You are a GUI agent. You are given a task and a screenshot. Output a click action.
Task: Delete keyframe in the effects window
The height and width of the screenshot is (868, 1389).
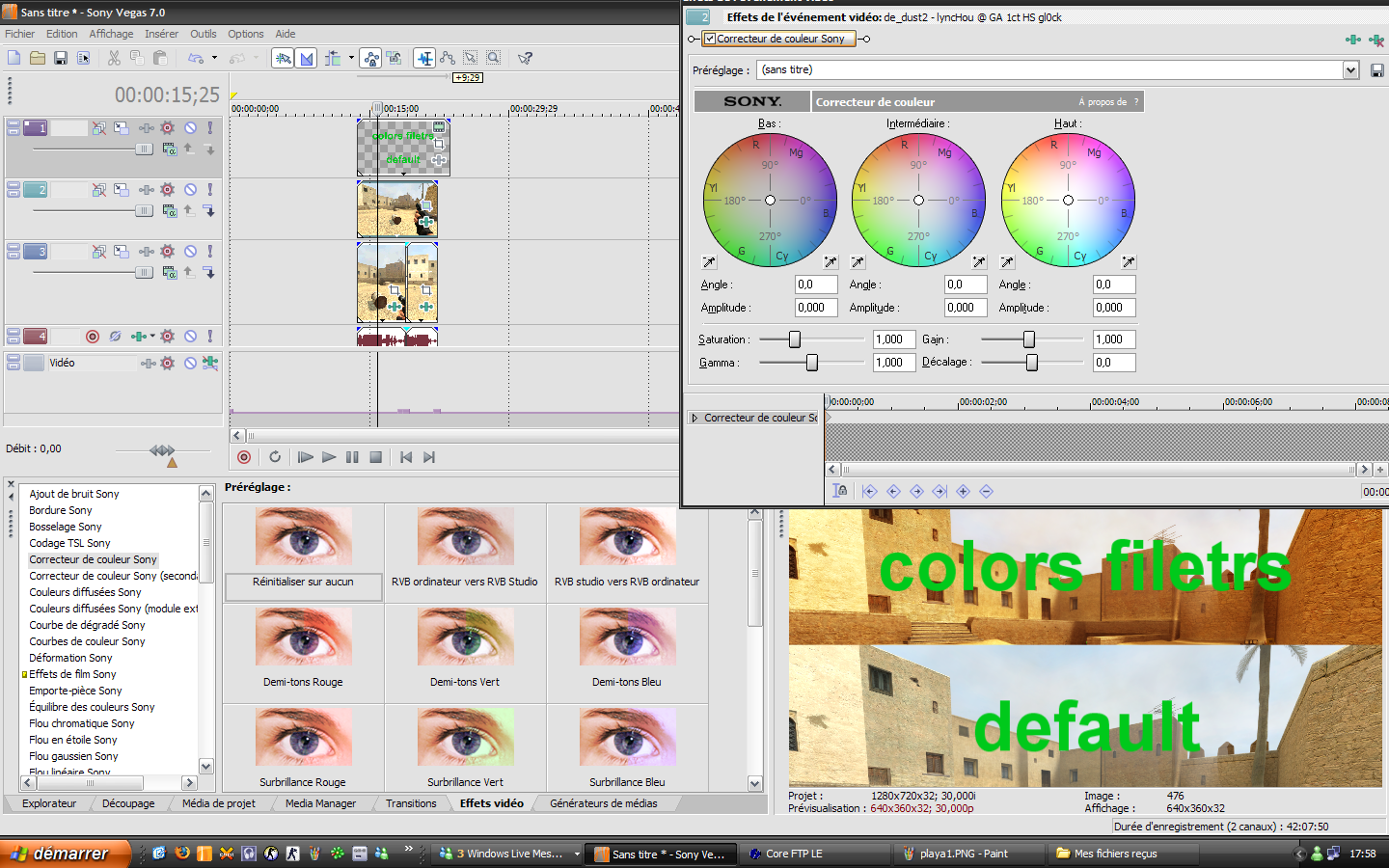(x=986, y=491)
